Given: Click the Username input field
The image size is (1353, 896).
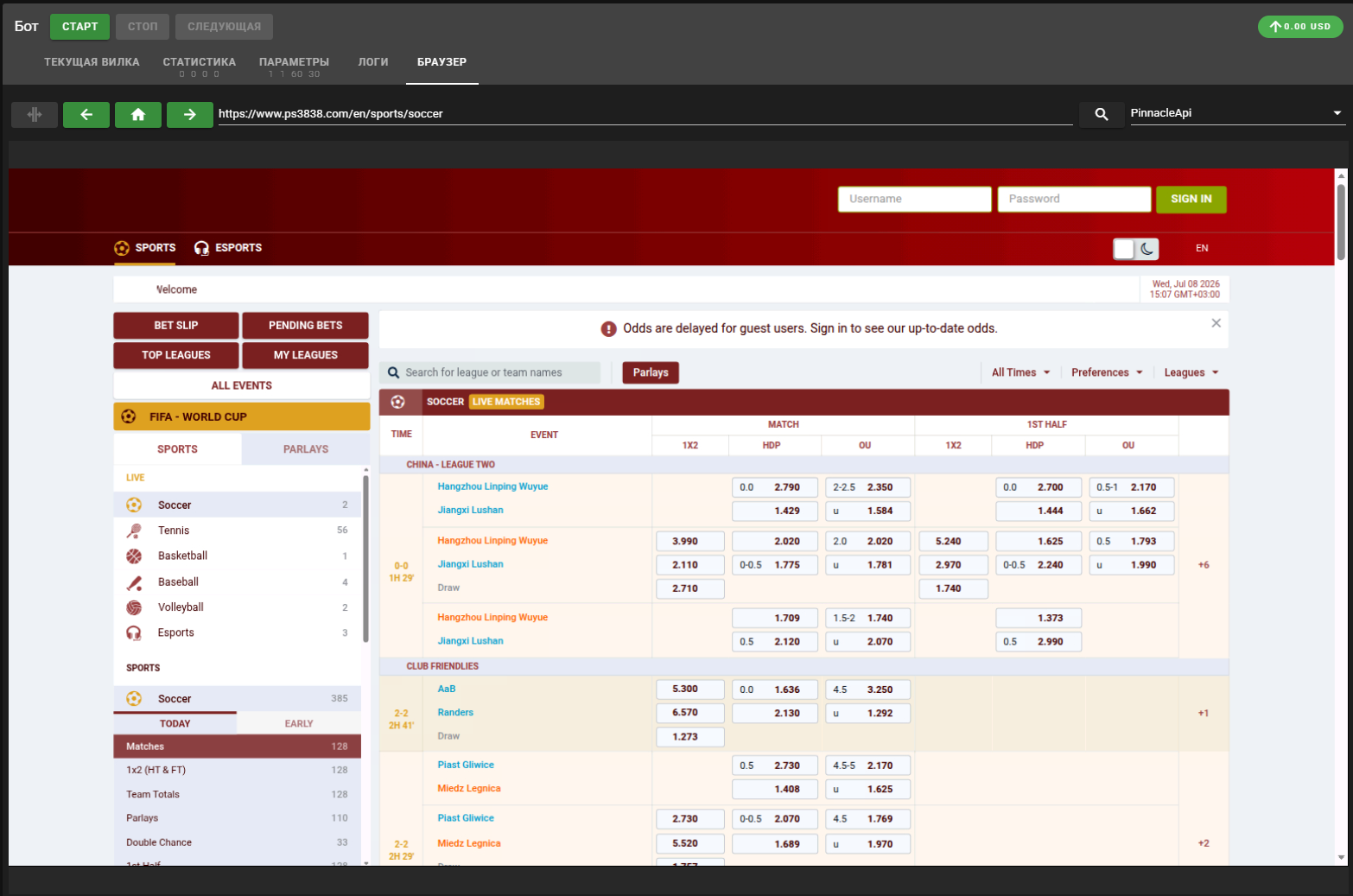Looking at the screenshot, I should [914, 199].
